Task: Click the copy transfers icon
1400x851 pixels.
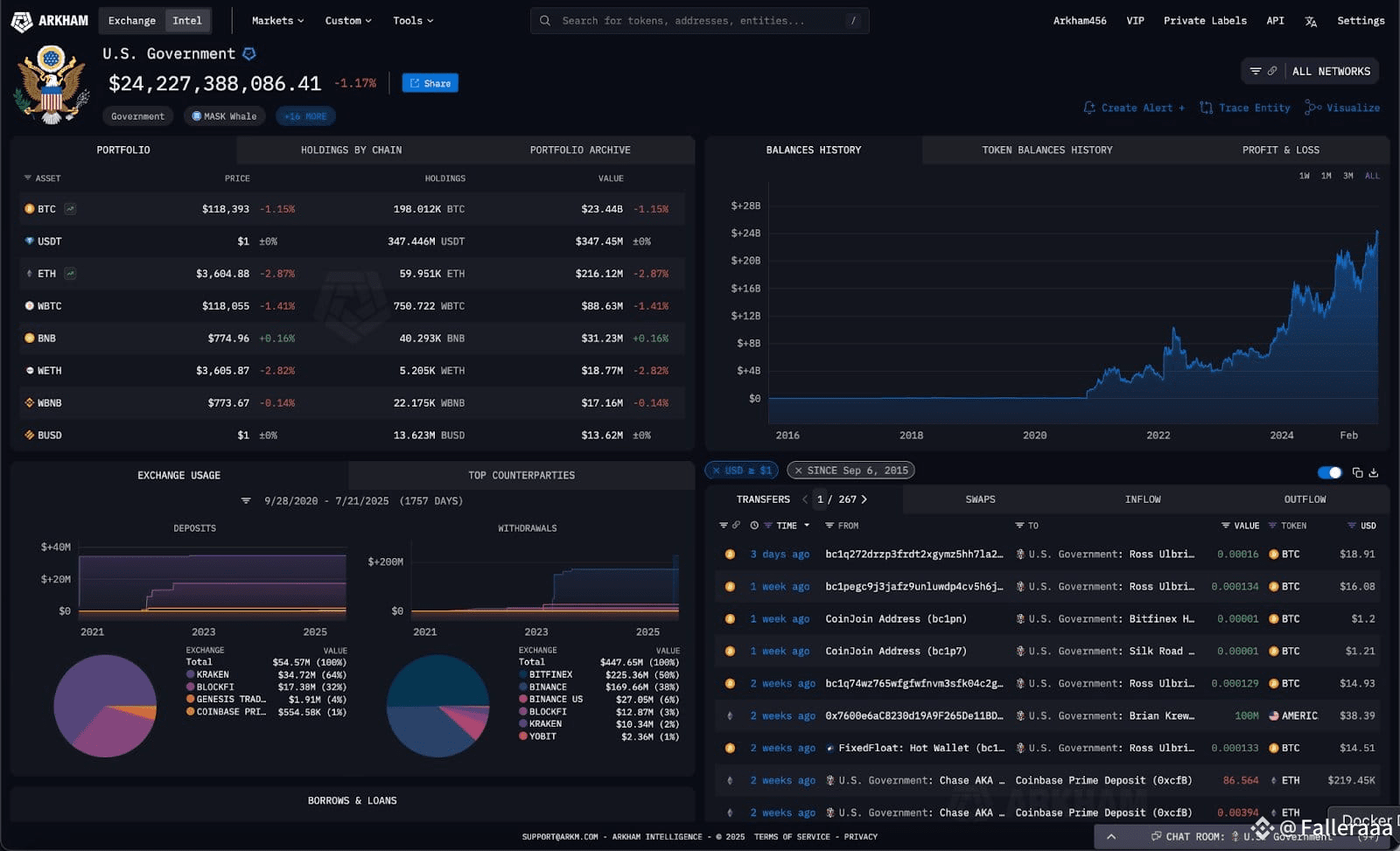Action: (1358, 472)
